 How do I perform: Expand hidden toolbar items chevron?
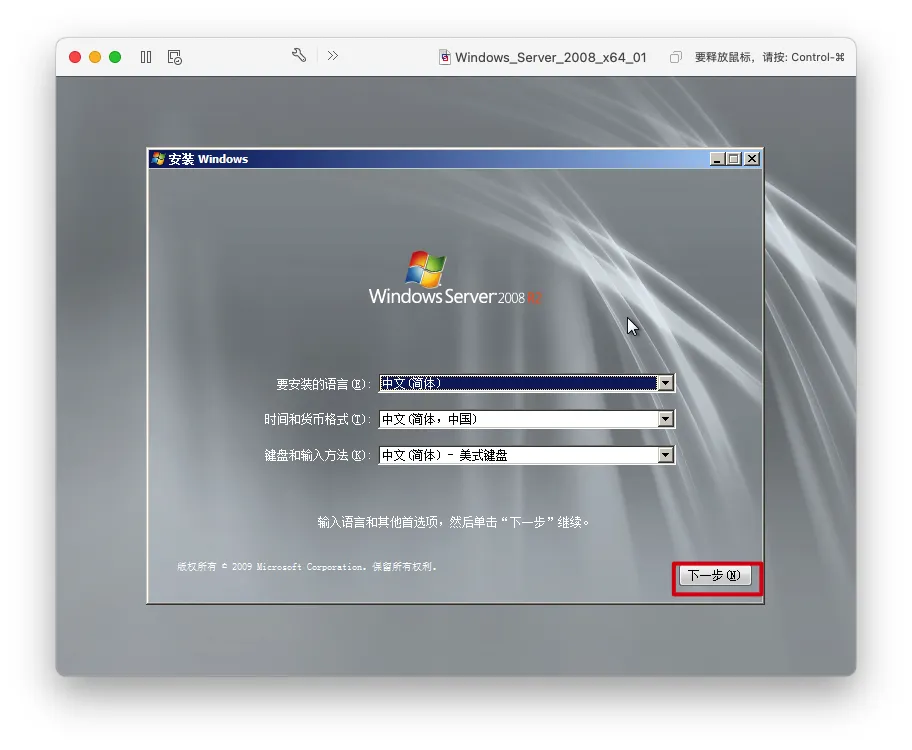click(333, 56)
